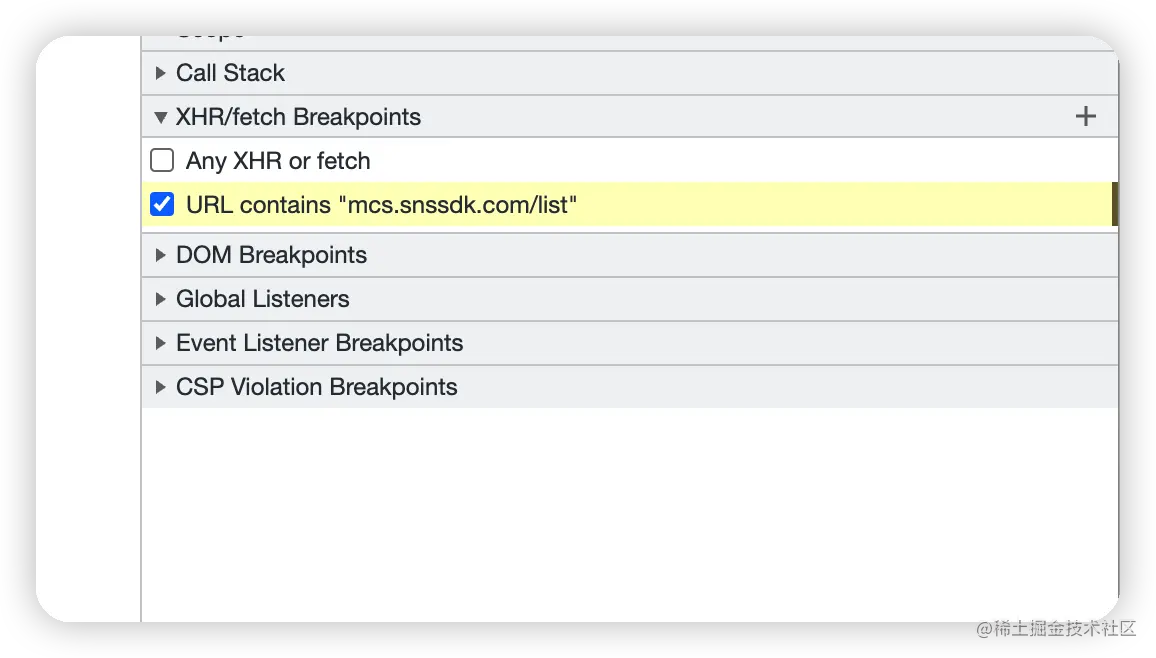
Task: Click the "Any XHR or fetch" label text
Action: (278, 161)
